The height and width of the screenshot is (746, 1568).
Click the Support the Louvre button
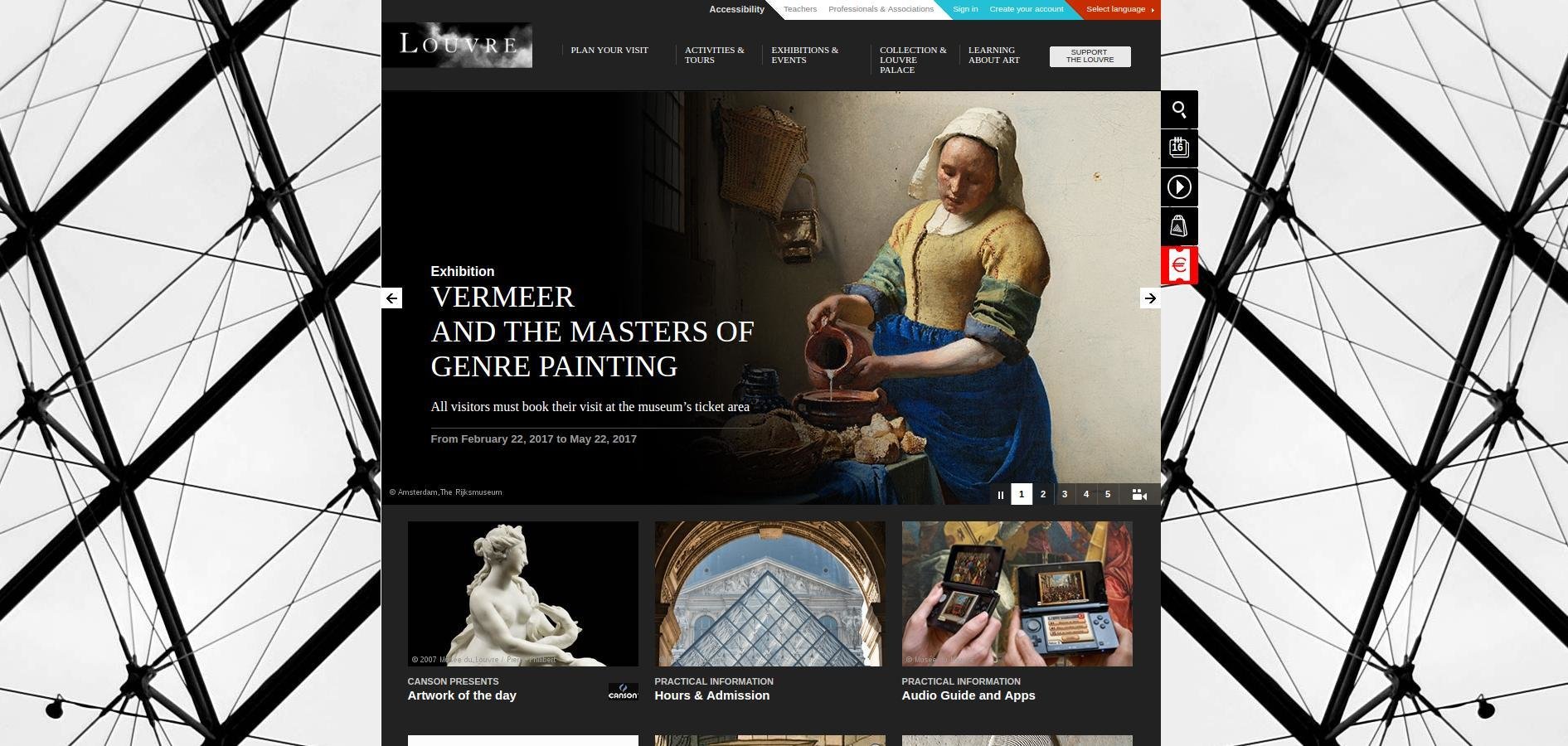click(x=1090, y=56)
